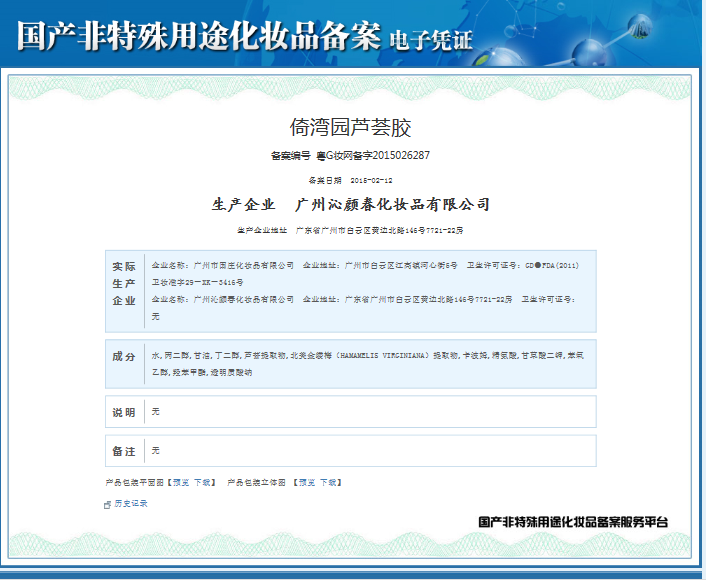Click the 国产非特殊用途化妆品备案 header title

pos(199,37)
